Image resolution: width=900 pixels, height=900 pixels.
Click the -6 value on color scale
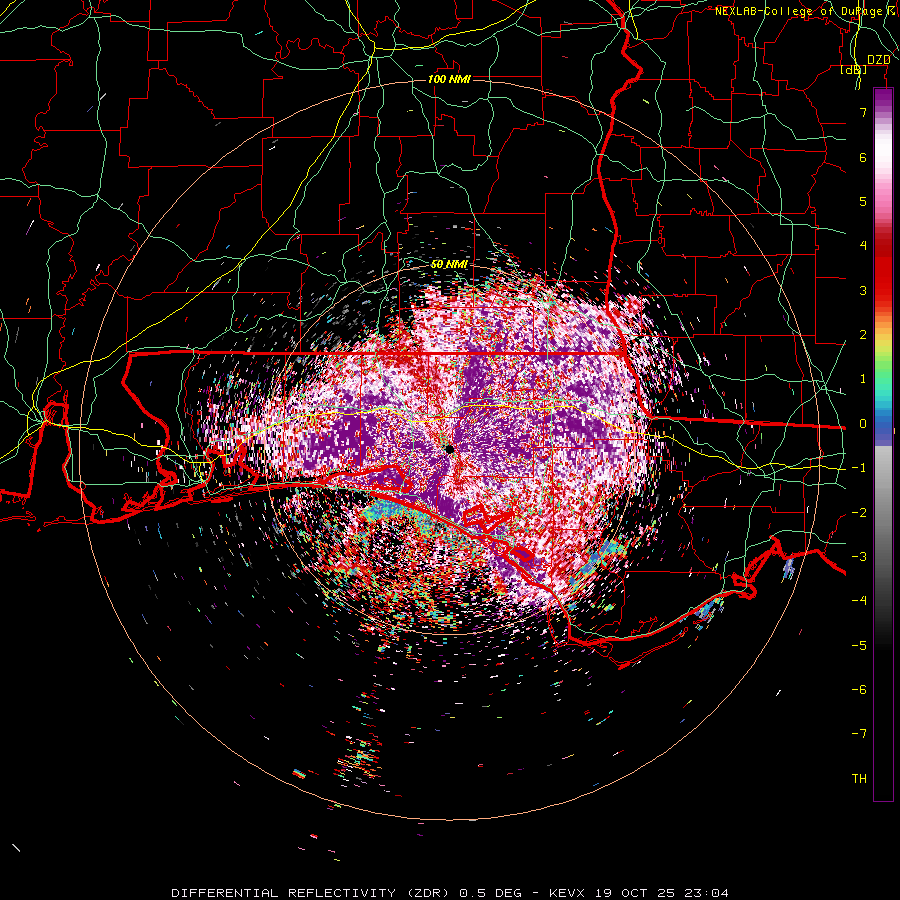click(859, 690)
